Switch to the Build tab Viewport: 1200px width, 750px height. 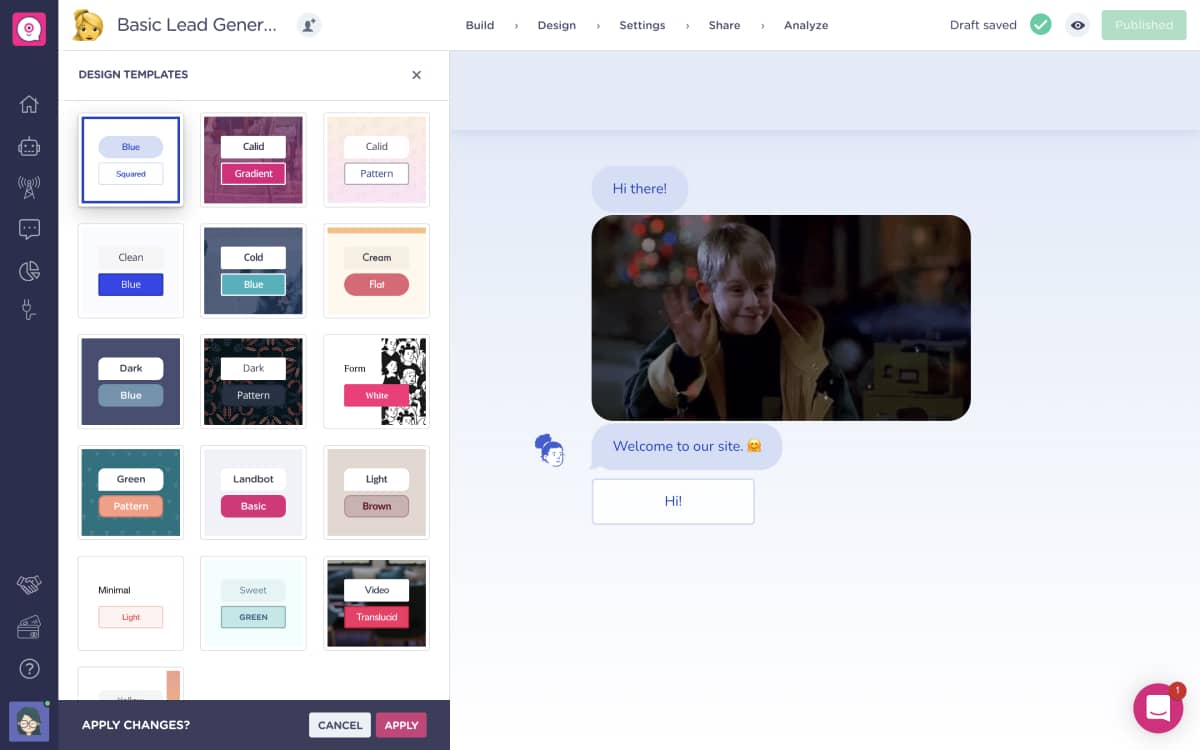point(480,25)
